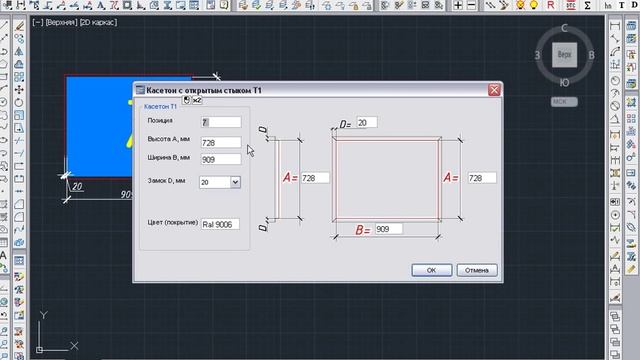Click the minus icon in top toolbar
Viewport: 640px width, 360px height.
[x=471, y=5]
